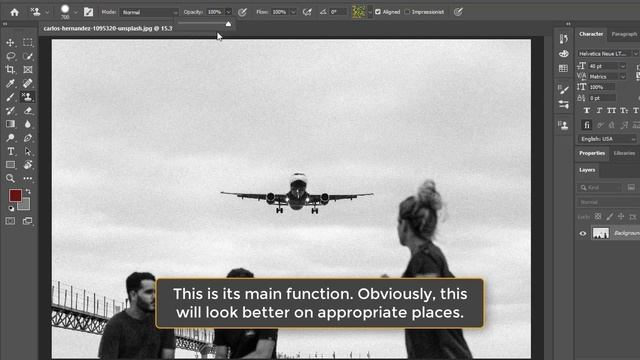This screenshot has width=640, height=360.
Task: Select the Crop tool
Action: point(10,70)
